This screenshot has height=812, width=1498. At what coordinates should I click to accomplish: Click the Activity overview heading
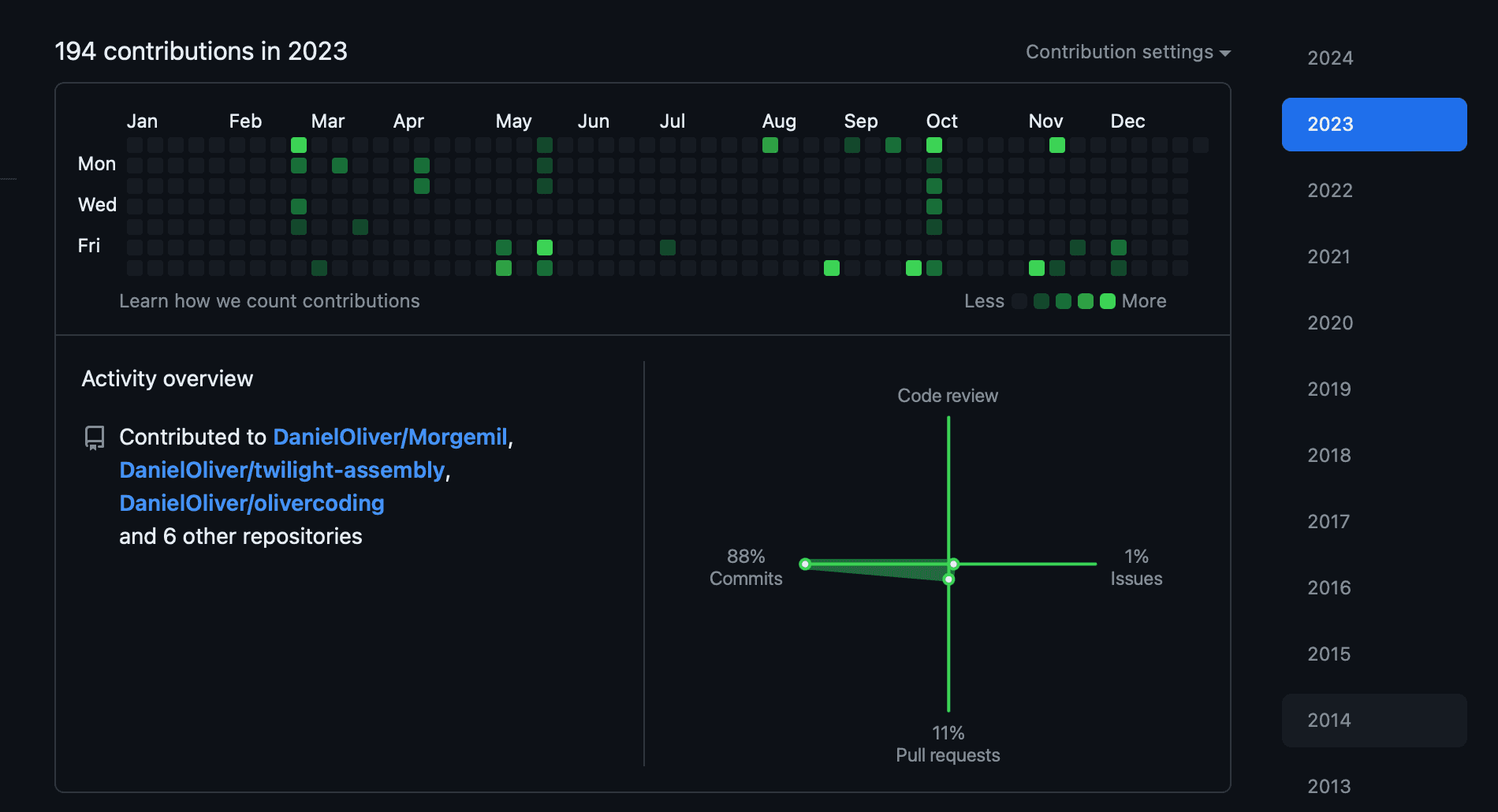pyautogui.click(x=167, y=379)
